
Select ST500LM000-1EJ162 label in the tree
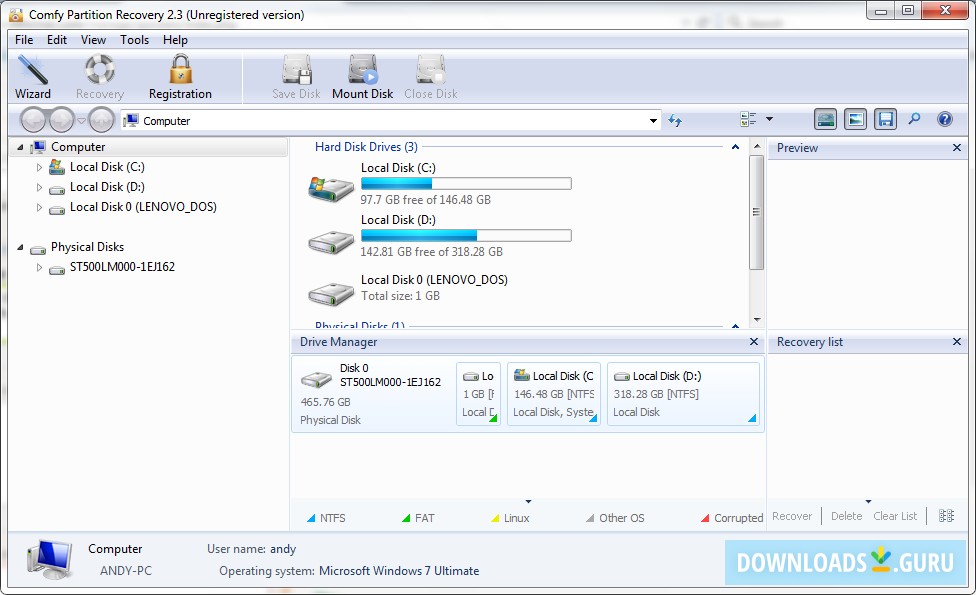tap(122, 268)
